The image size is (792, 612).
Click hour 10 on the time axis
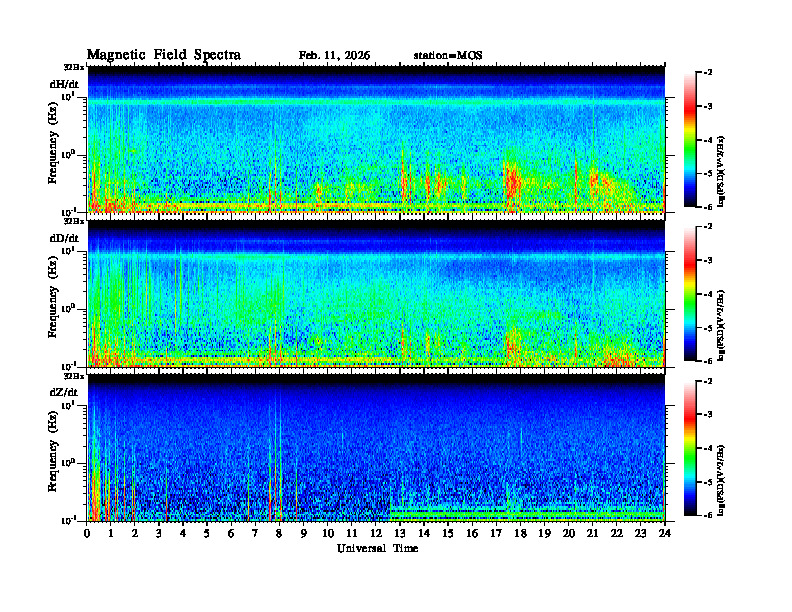(328, 533)
